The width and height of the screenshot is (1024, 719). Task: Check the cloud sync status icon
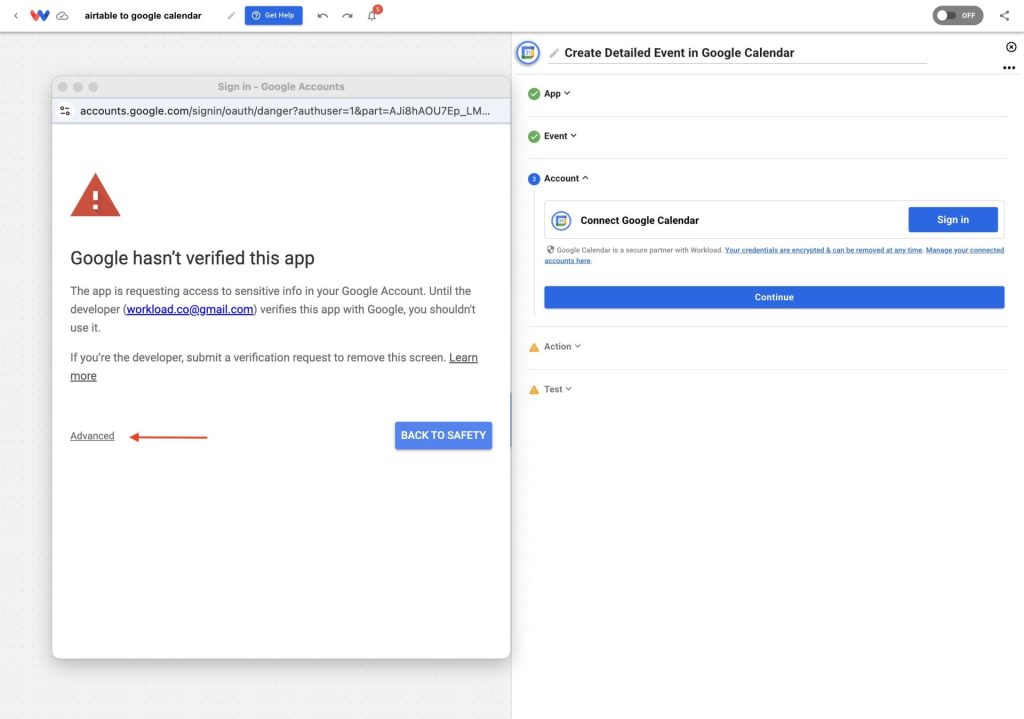click(x=62, y=16)
